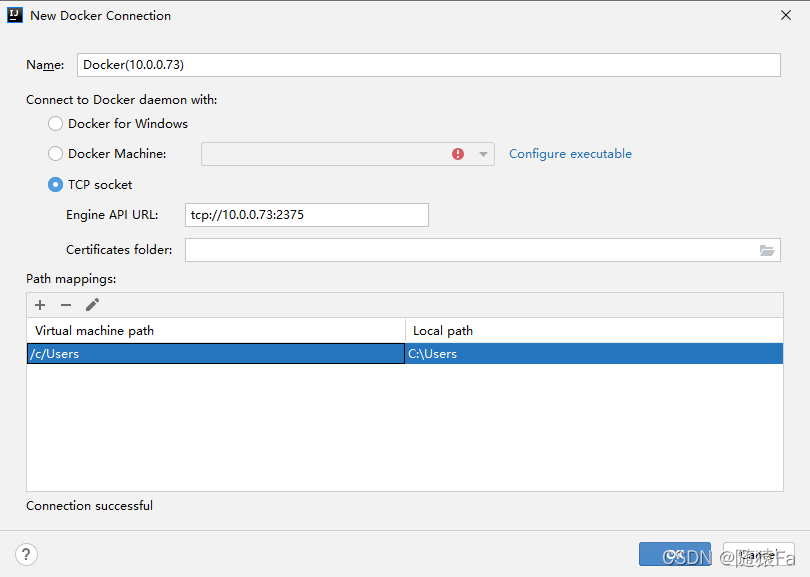Edit path mapping with pencil icon
Viewport: 810px width, 577px height.
coord(92,305)
